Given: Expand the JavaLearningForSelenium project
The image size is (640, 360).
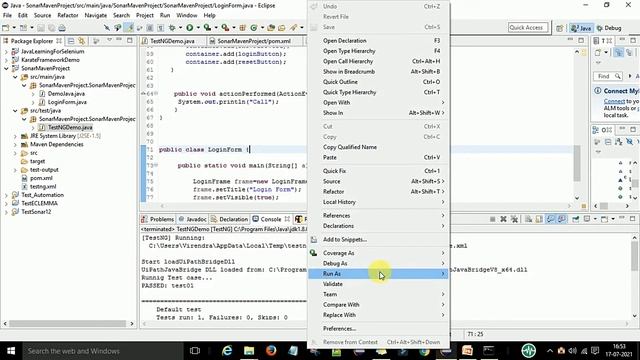Looking at the screenshot, I should point(6,52).
